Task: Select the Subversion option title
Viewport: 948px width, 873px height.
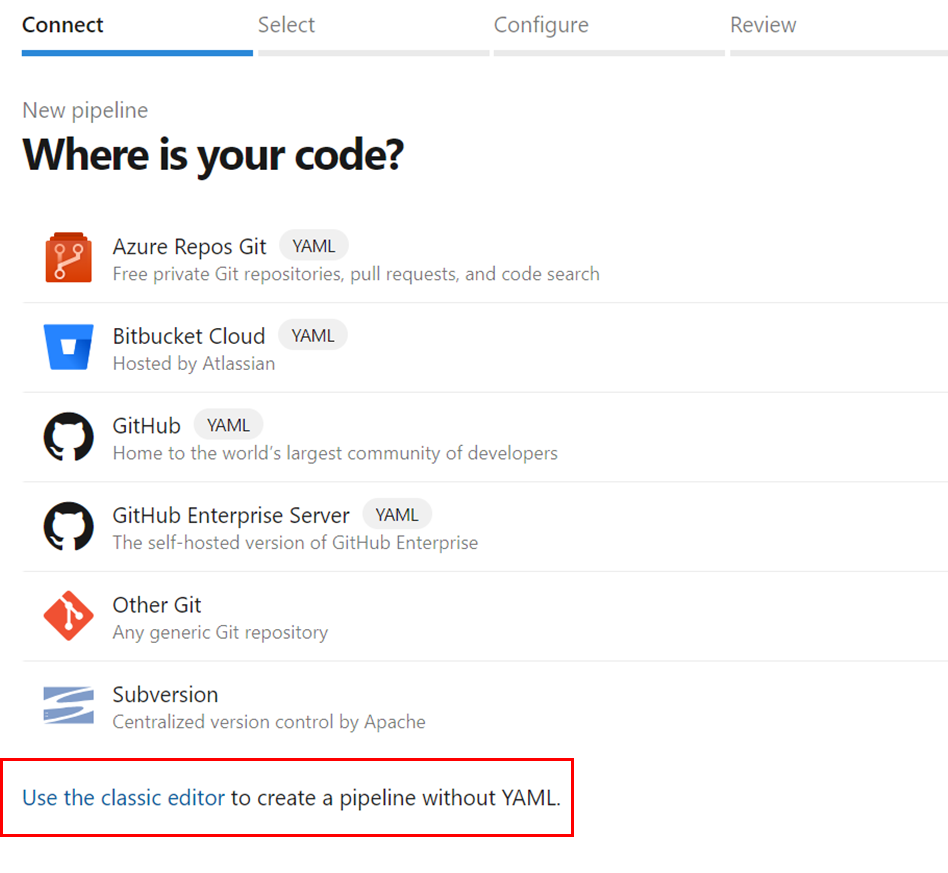Action: pos(166,694)
